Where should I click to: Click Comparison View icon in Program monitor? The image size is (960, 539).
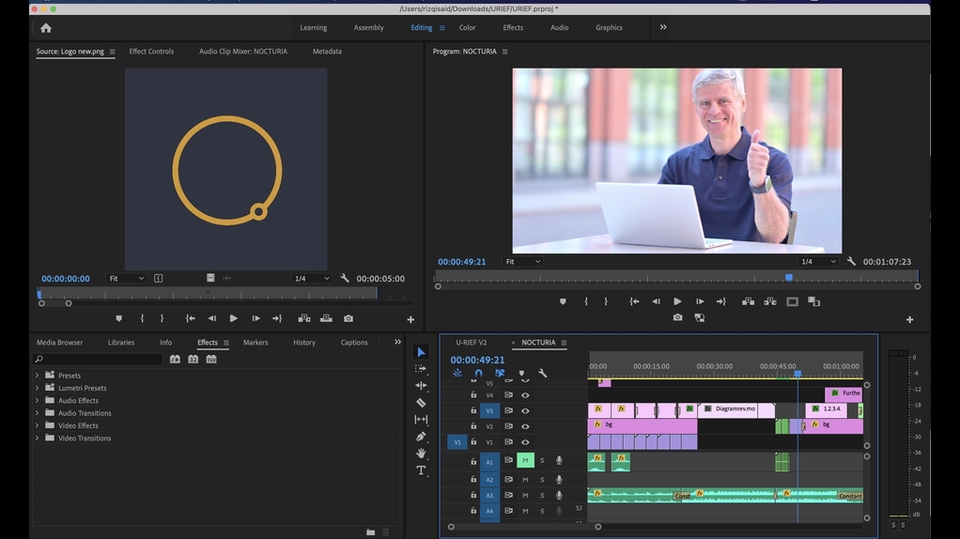[814, 301]
